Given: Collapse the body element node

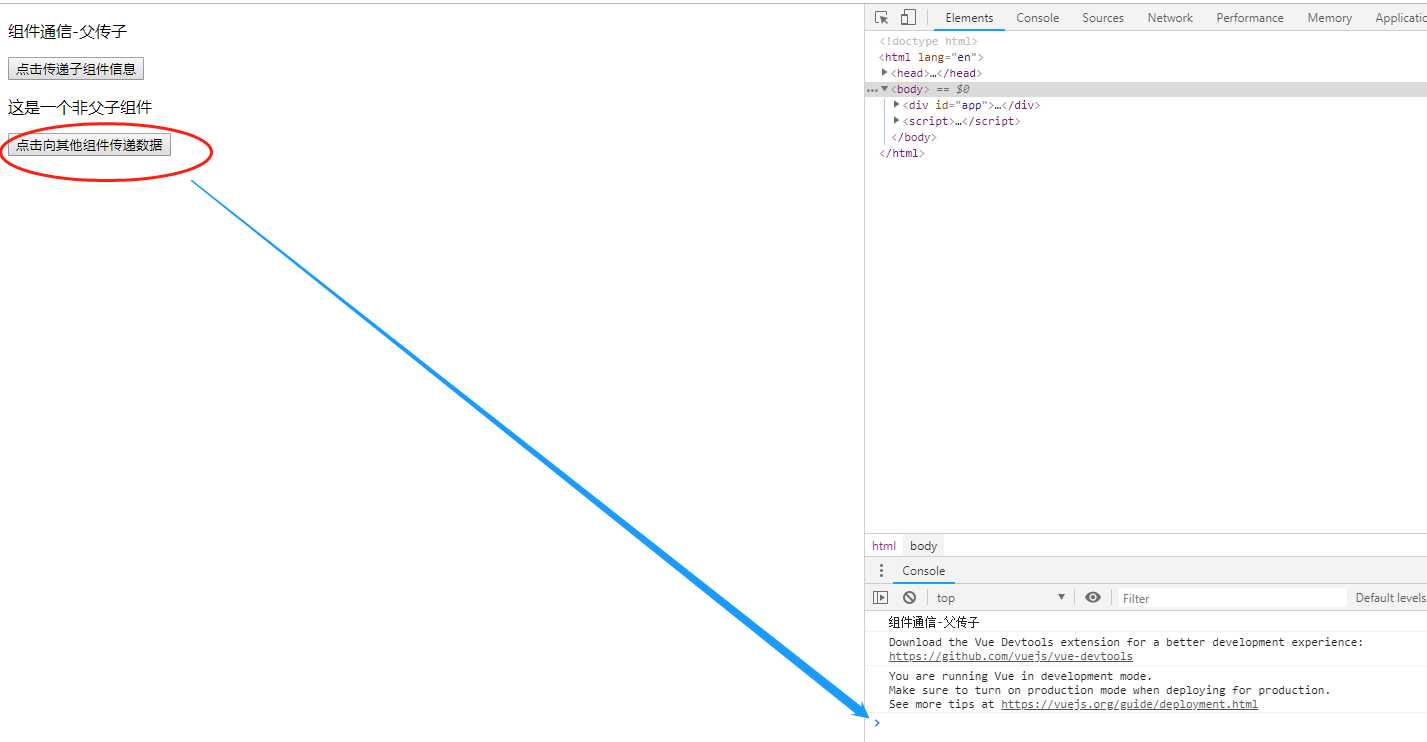Looking at the screenshot, I should tap(885, 89).
